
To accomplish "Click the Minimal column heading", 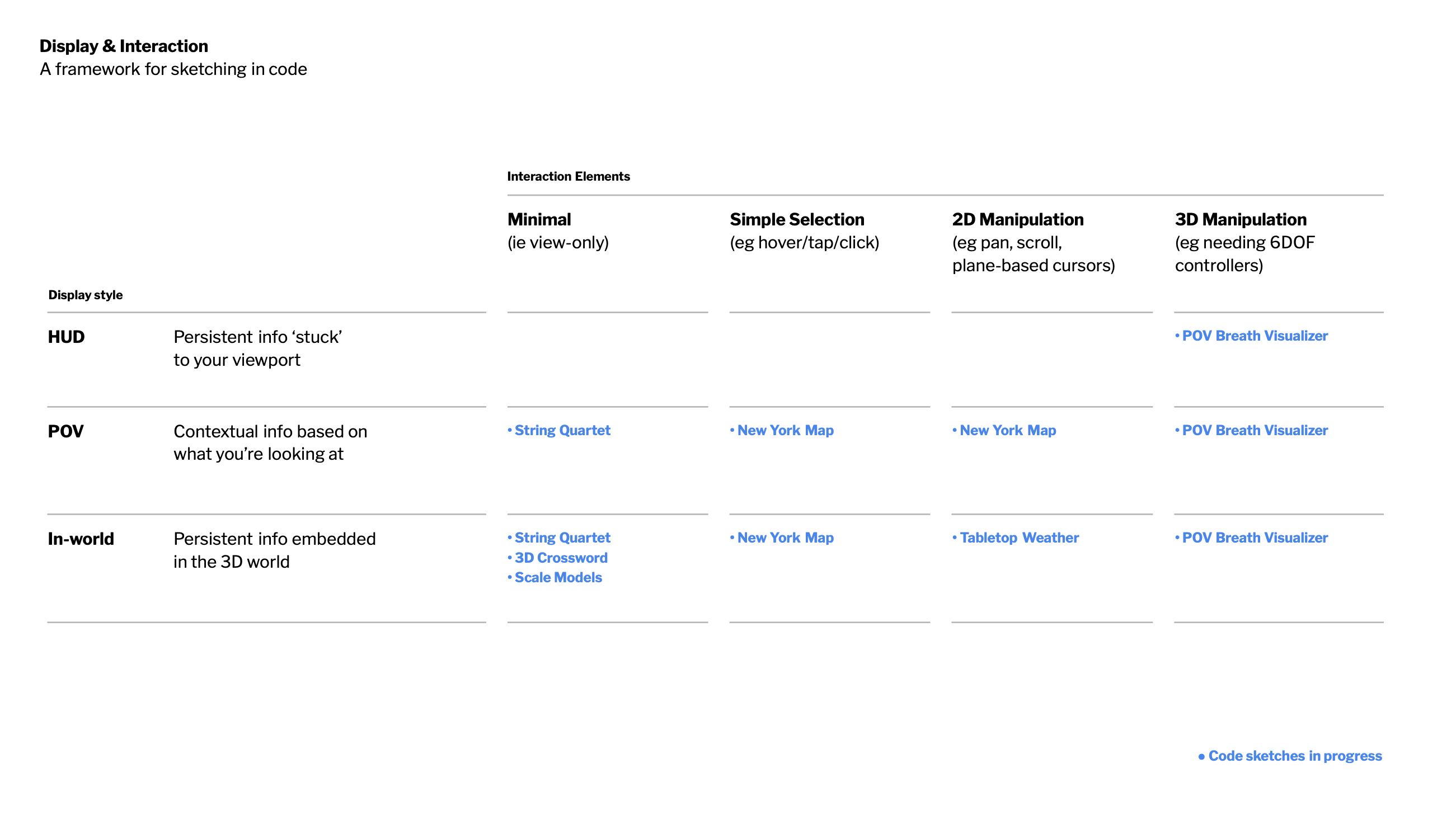I will pos(539,220).
